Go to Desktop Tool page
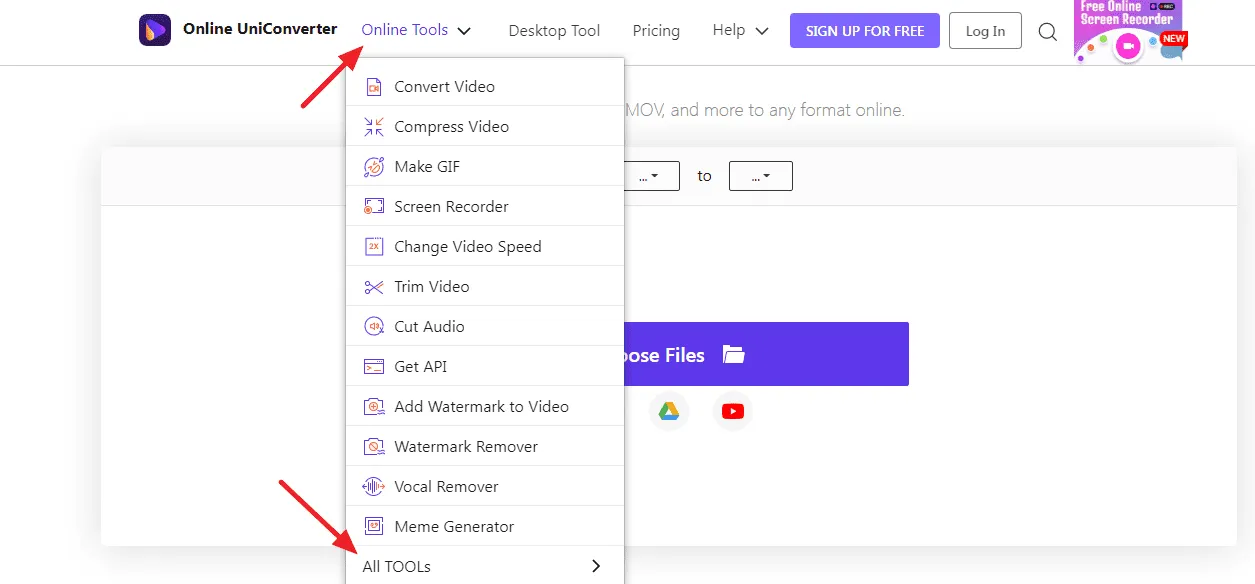 554,31
